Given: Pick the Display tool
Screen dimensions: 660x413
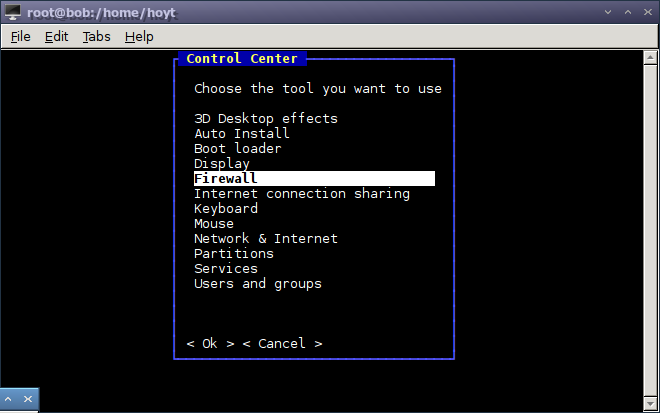Looking at the screenshot, I should click(x=222, y=163).
